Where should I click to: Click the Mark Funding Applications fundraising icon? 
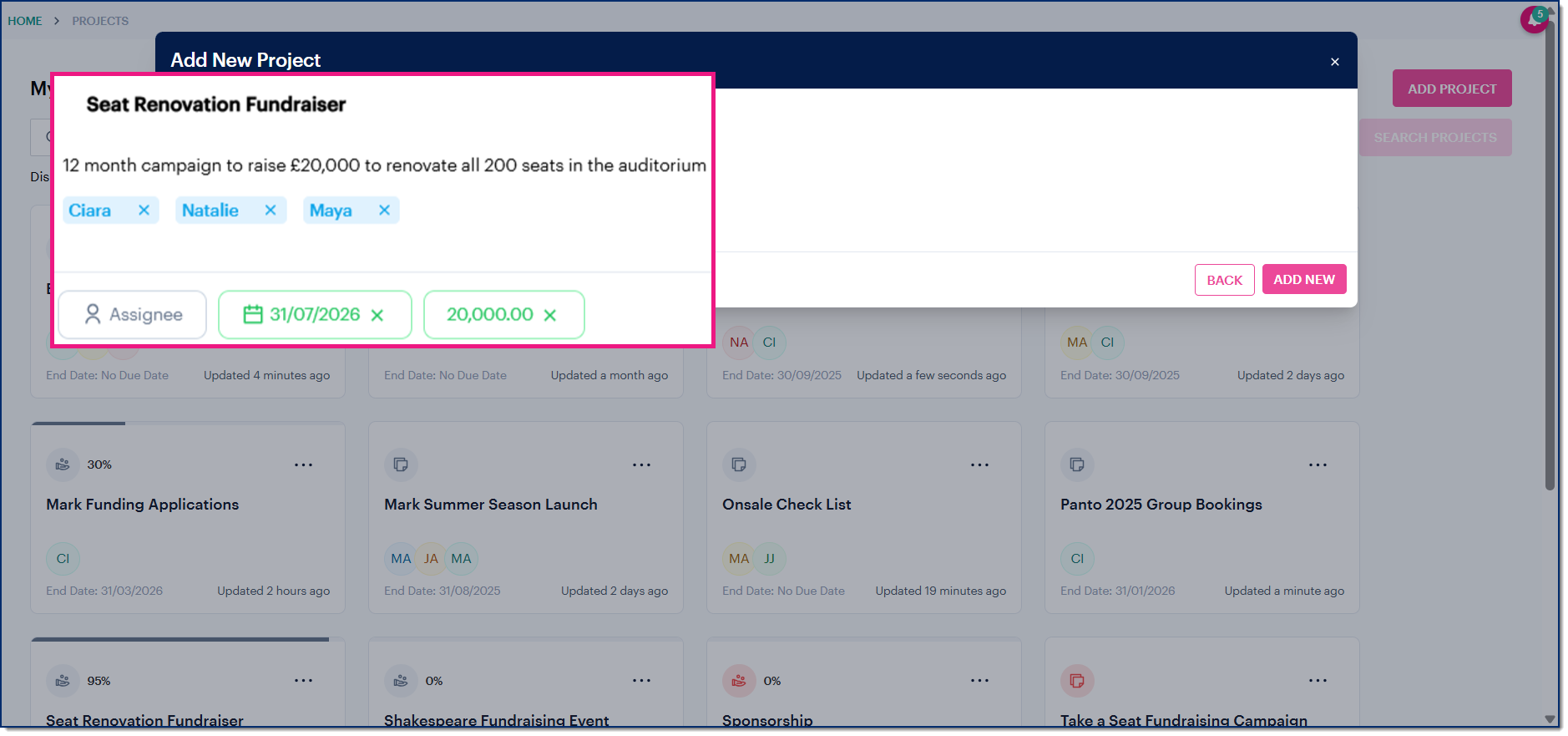click(63, 464)
